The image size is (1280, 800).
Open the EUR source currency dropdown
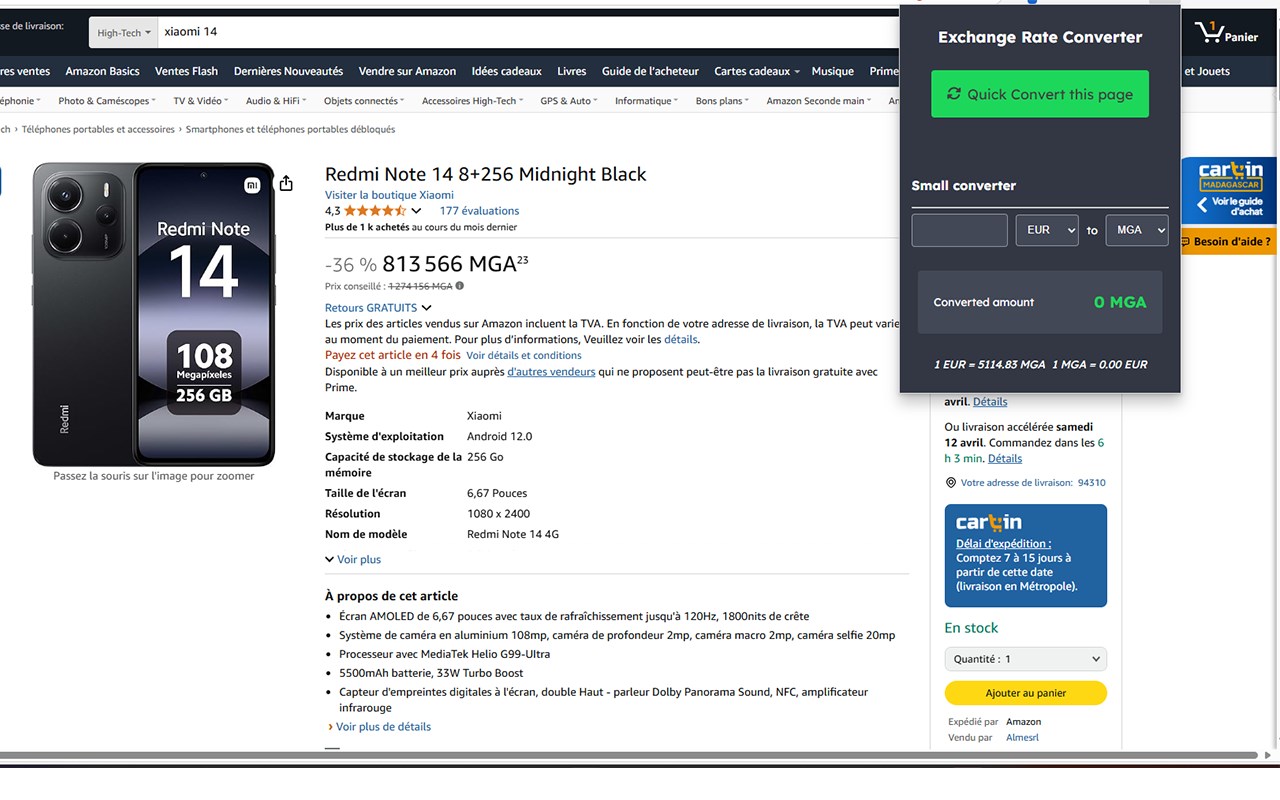click(x=1047, y=230)
